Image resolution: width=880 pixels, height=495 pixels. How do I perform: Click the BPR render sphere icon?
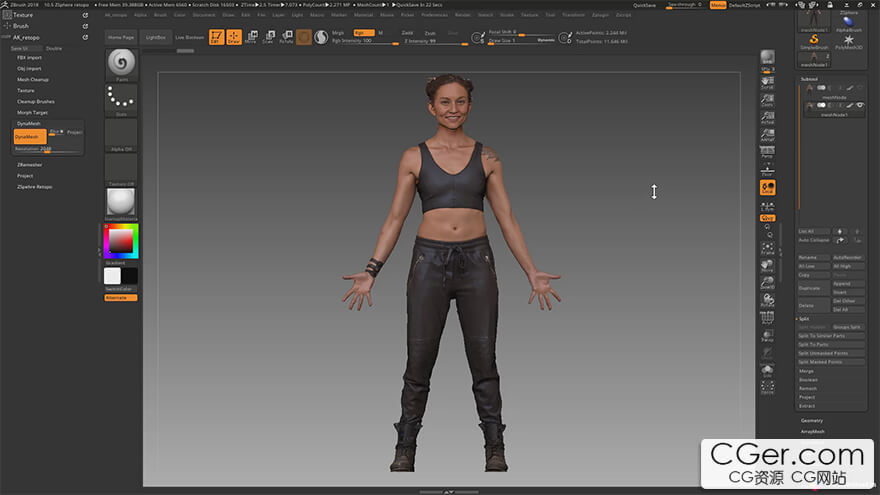click(767, 59)
